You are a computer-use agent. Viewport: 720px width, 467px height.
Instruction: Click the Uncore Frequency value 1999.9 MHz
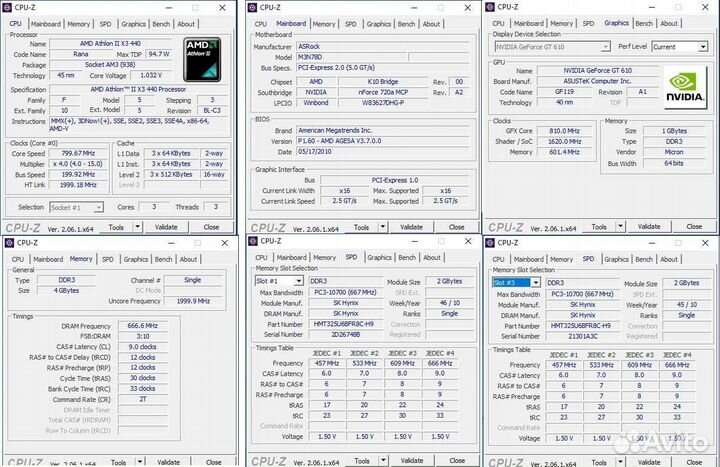click(x=193, y=301)
